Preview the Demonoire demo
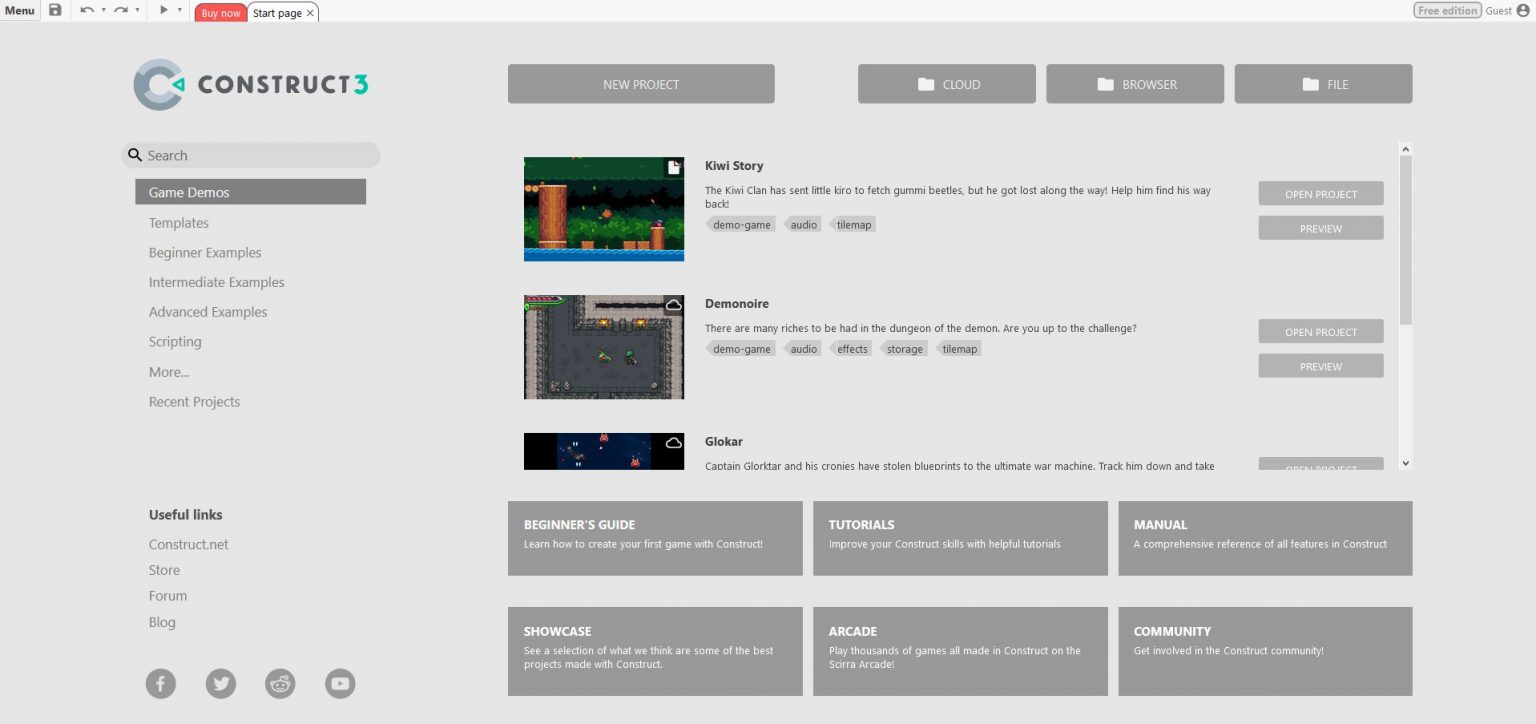The height and width of the screenshot is (724, 1536). pyautogui.click(x=1321, y=366)
